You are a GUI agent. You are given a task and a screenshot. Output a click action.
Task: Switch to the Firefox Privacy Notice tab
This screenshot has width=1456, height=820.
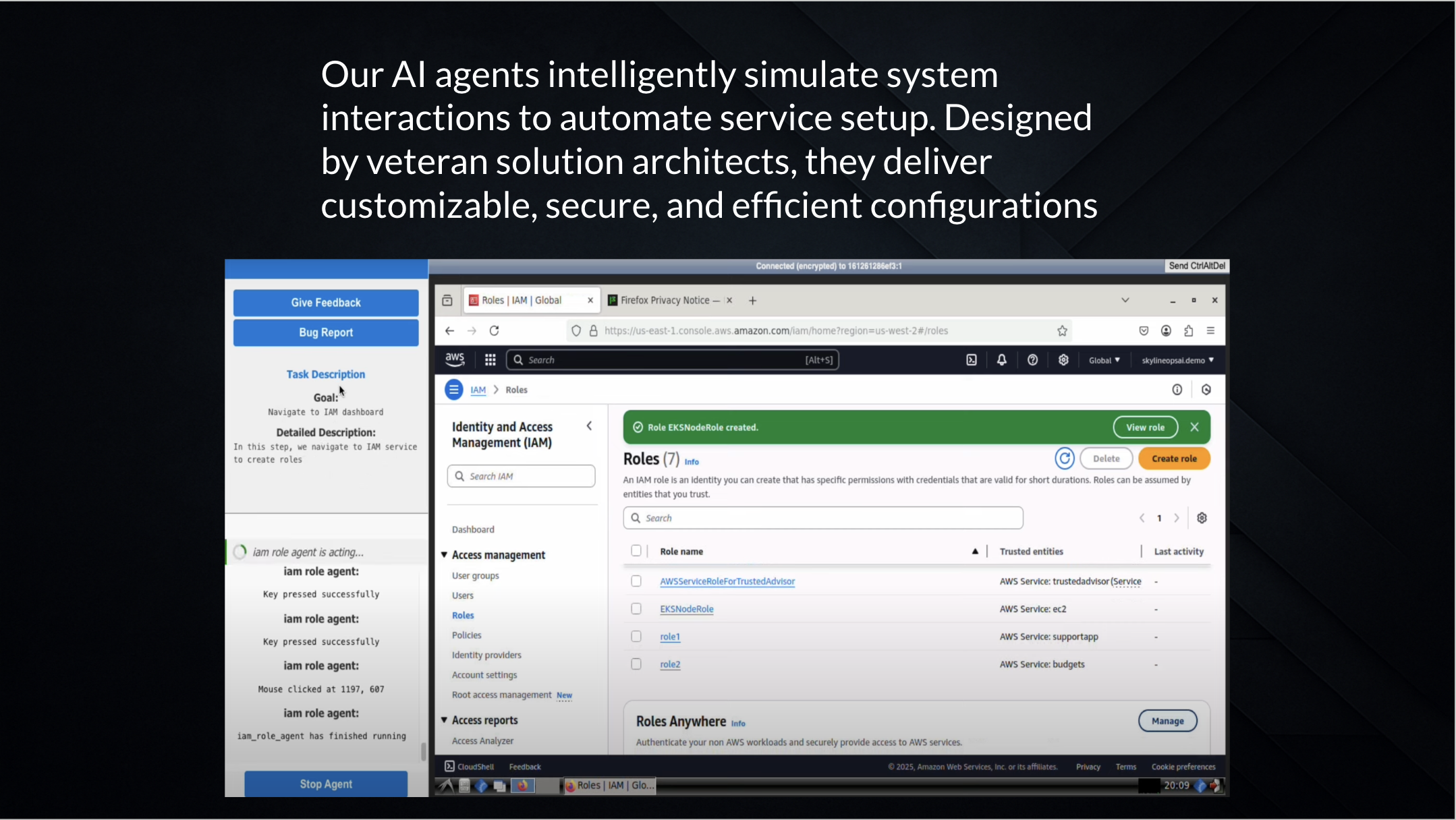click(x=664, y=300)
